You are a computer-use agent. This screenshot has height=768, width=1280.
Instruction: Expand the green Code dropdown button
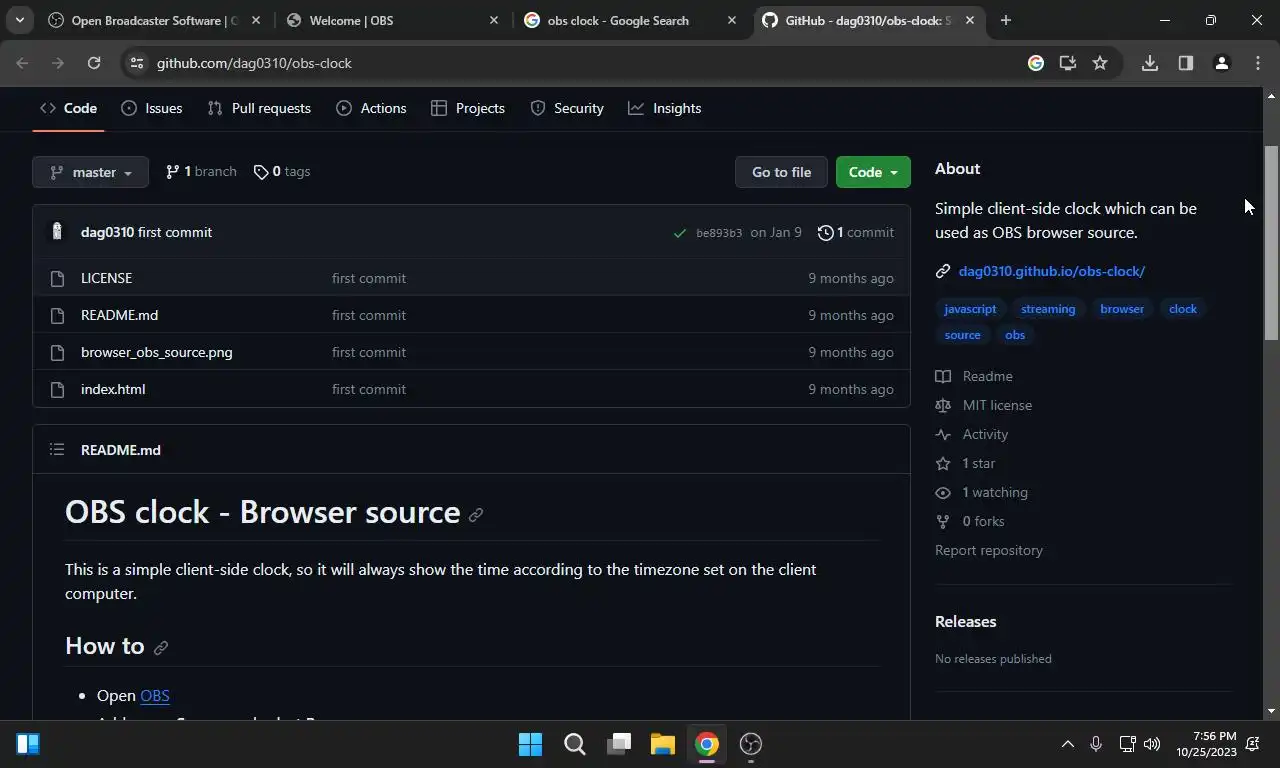[x=873, y=172]
